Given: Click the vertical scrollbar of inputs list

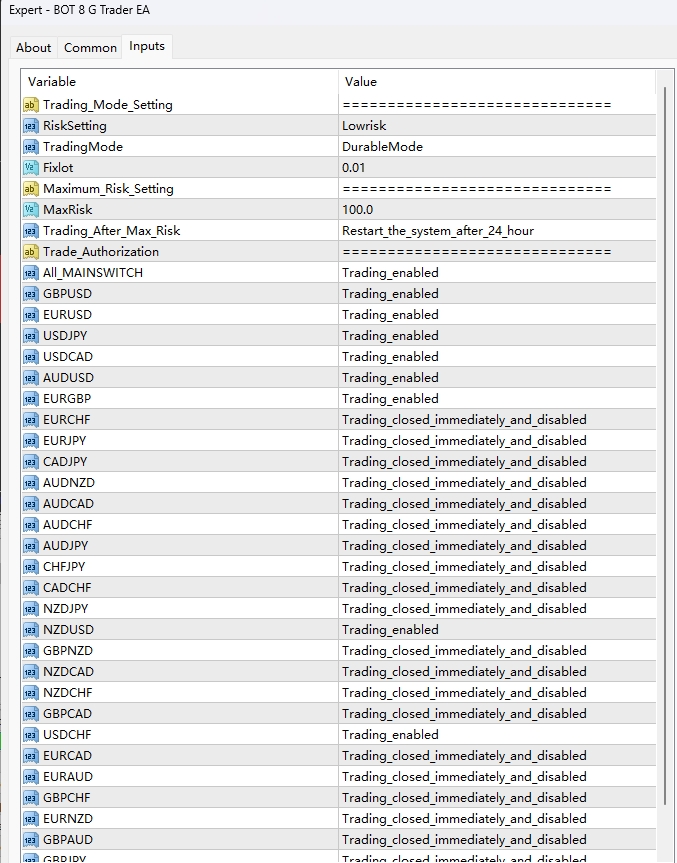Looking at the screenshot, I should (666, 400).
